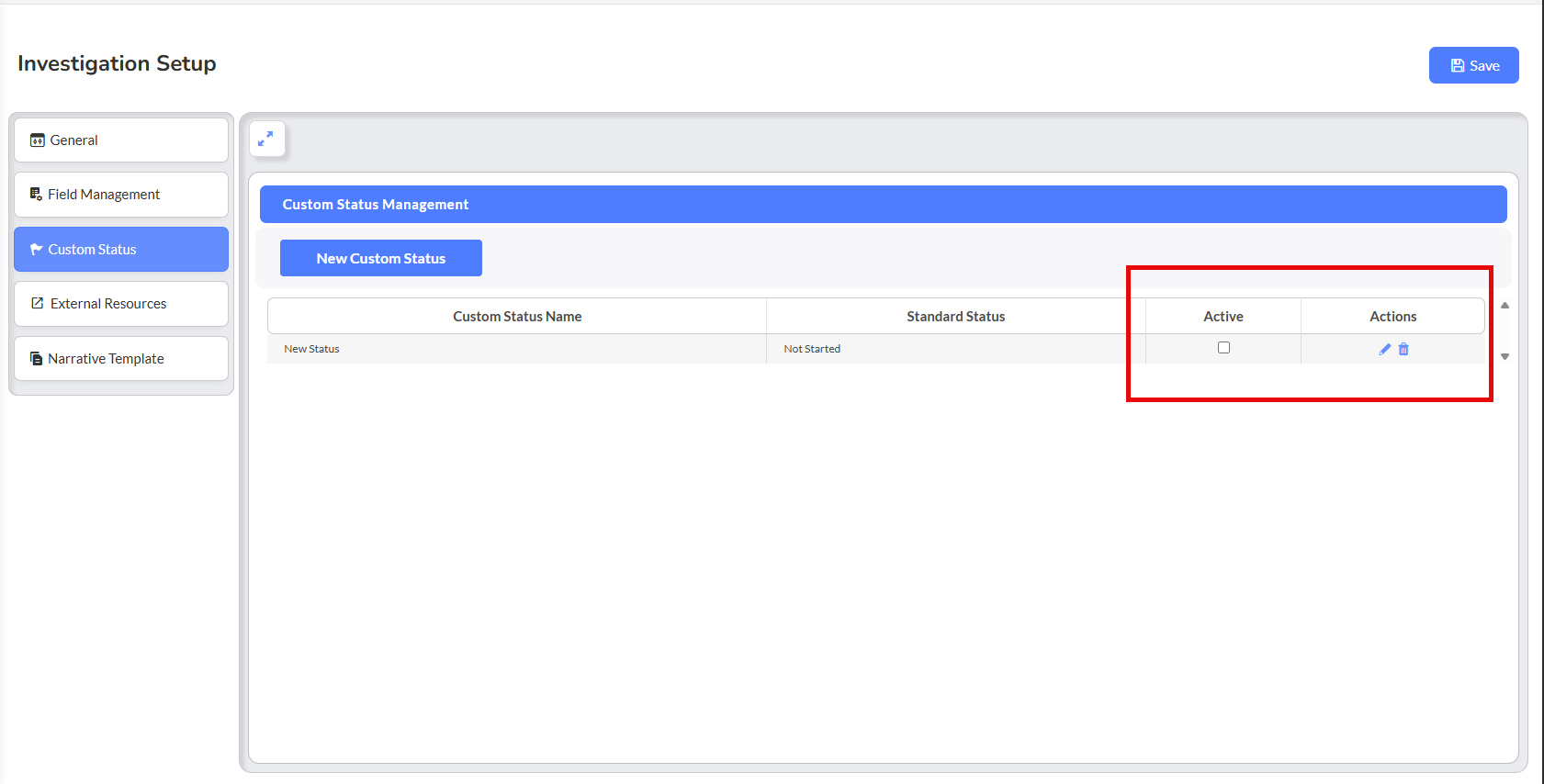Click the document icon beside Narrative Template
Screen dimensions: 1544x784
37,359
